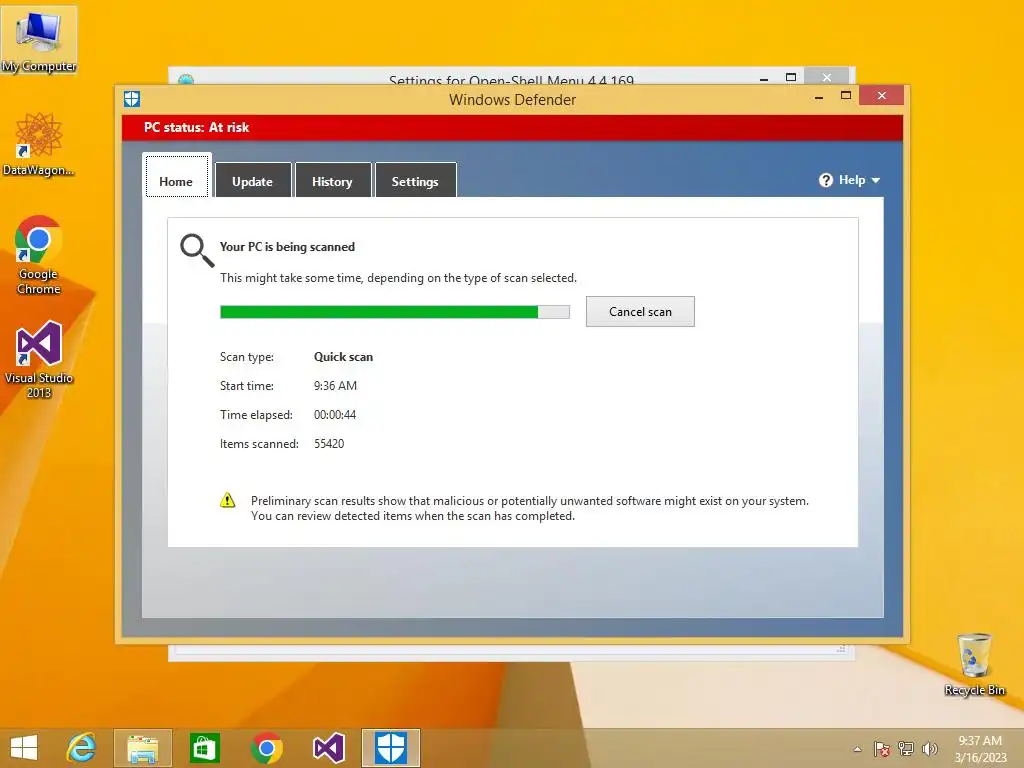Click the start time 9:36 AM
1024x768 pixels.
(335, 385)
